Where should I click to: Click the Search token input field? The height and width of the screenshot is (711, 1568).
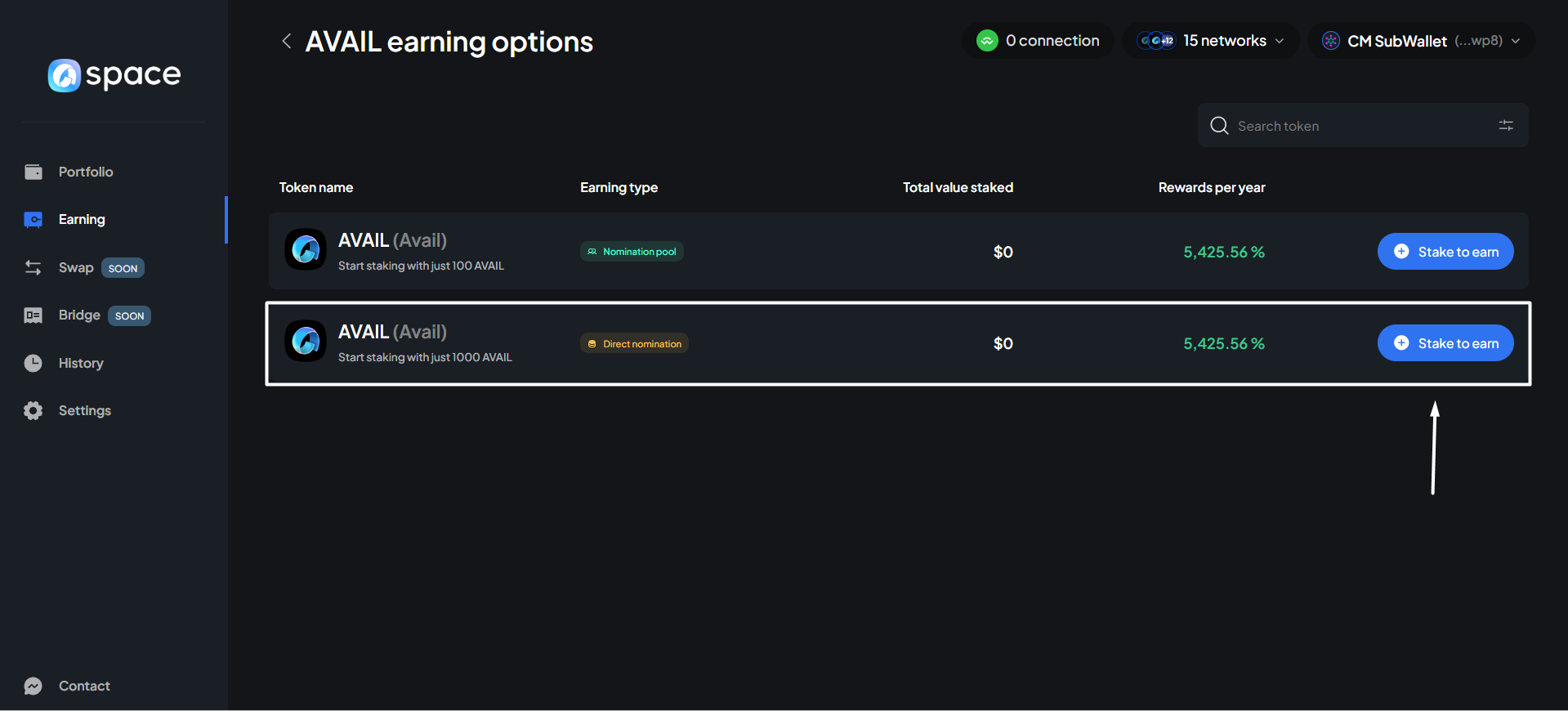[1356, 126]
